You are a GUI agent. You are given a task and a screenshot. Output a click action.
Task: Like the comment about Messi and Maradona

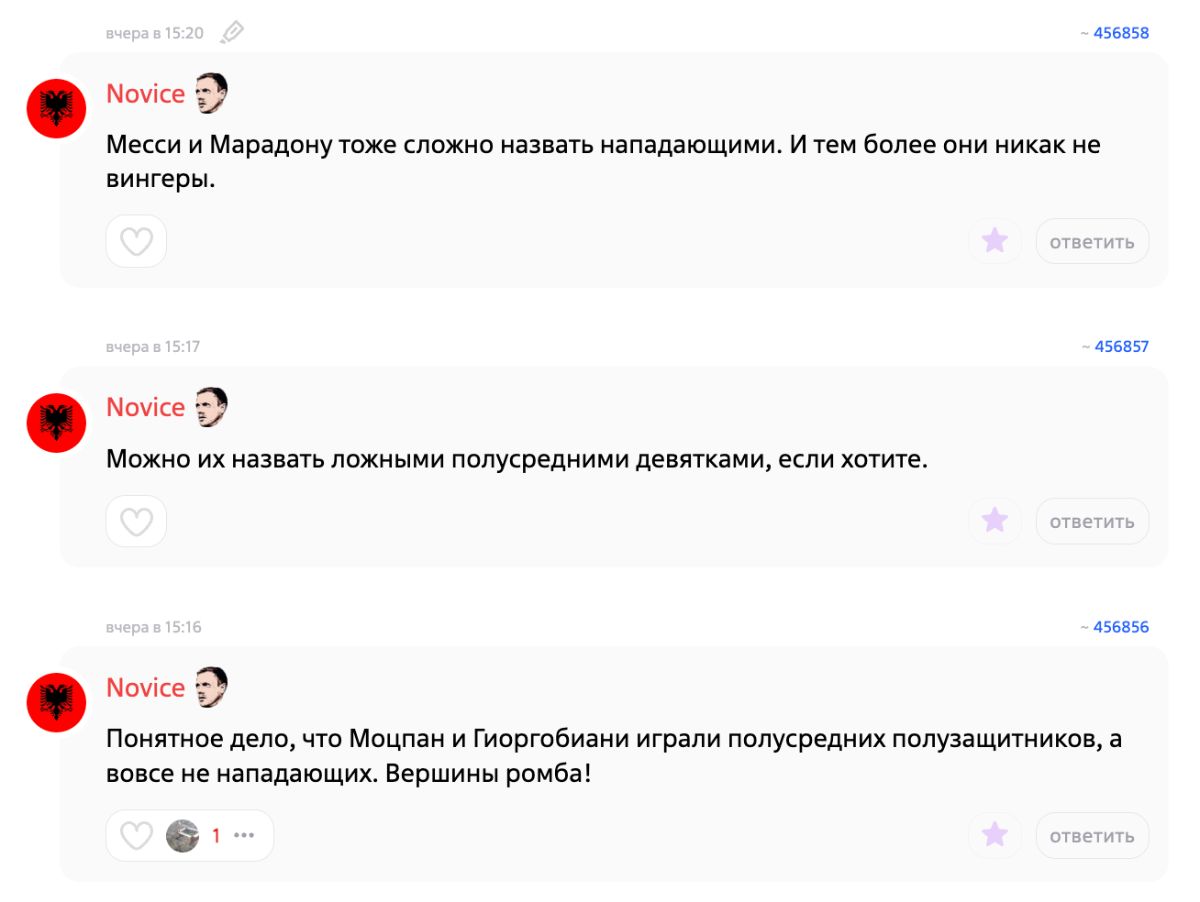(x=136, y=242)
